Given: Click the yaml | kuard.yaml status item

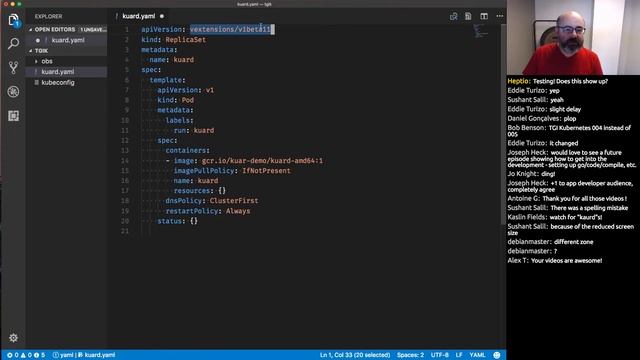Looking at the screenshot, I should 84,355.
